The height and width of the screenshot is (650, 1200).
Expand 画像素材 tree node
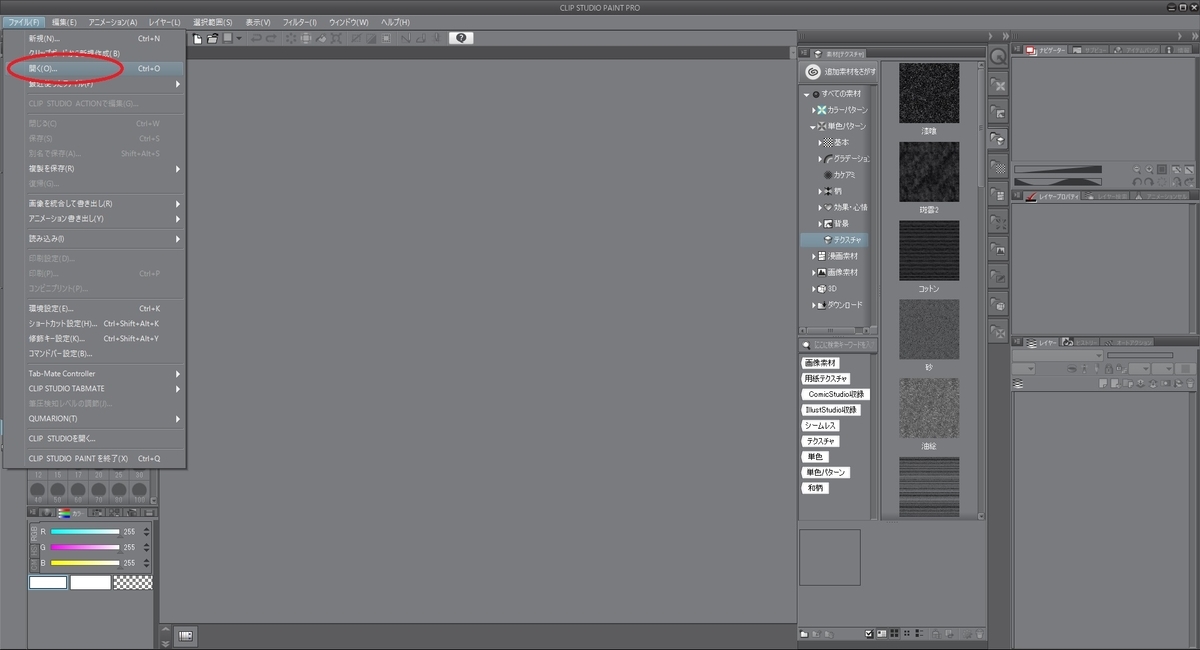(x=814, y=272)
